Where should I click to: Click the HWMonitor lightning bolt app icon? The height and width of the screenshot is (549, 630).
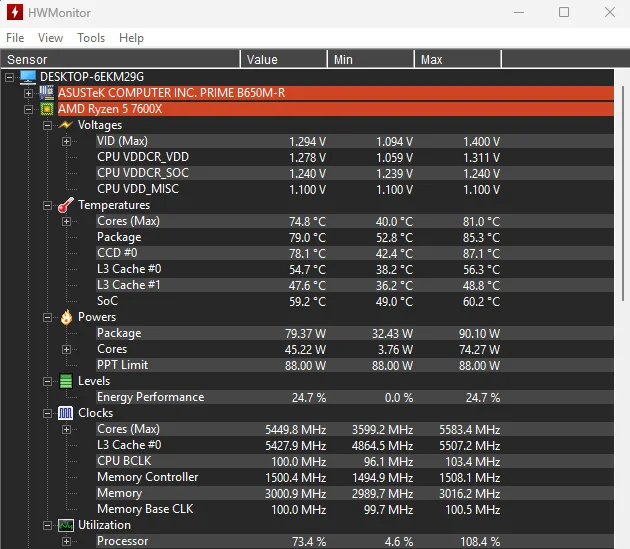click(15, 12)
